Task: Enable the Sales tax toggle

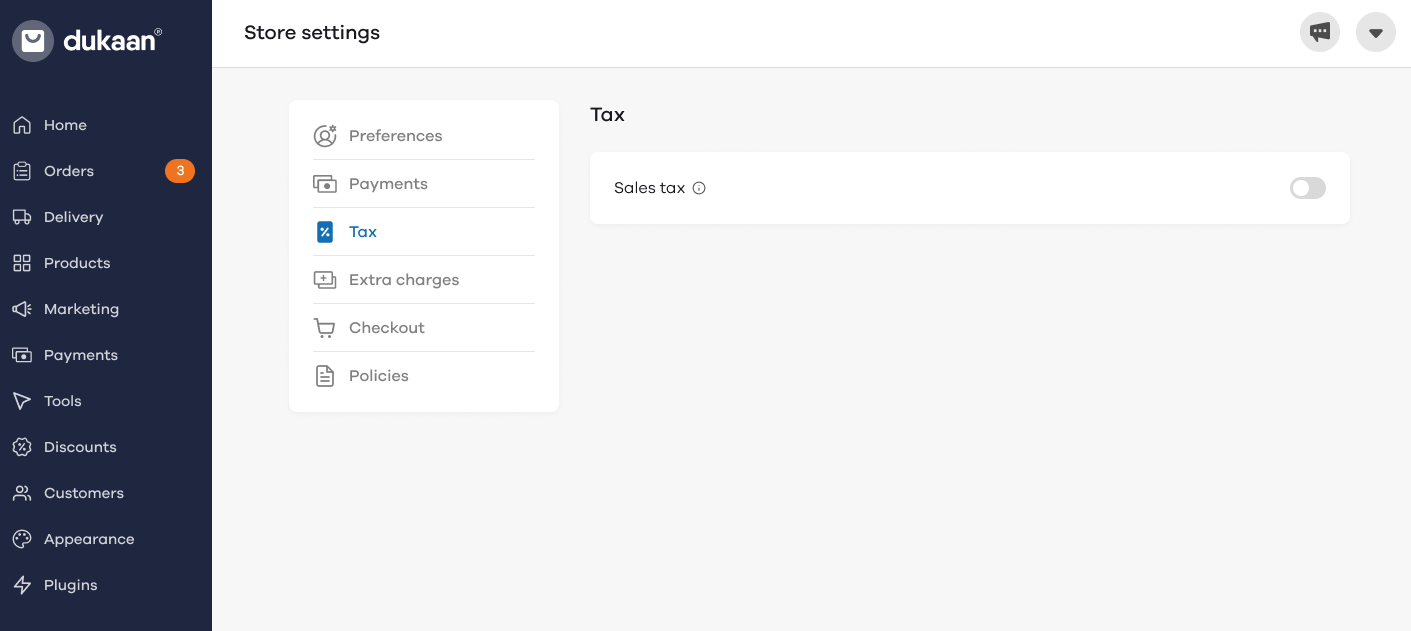Action: point(1308,188)
